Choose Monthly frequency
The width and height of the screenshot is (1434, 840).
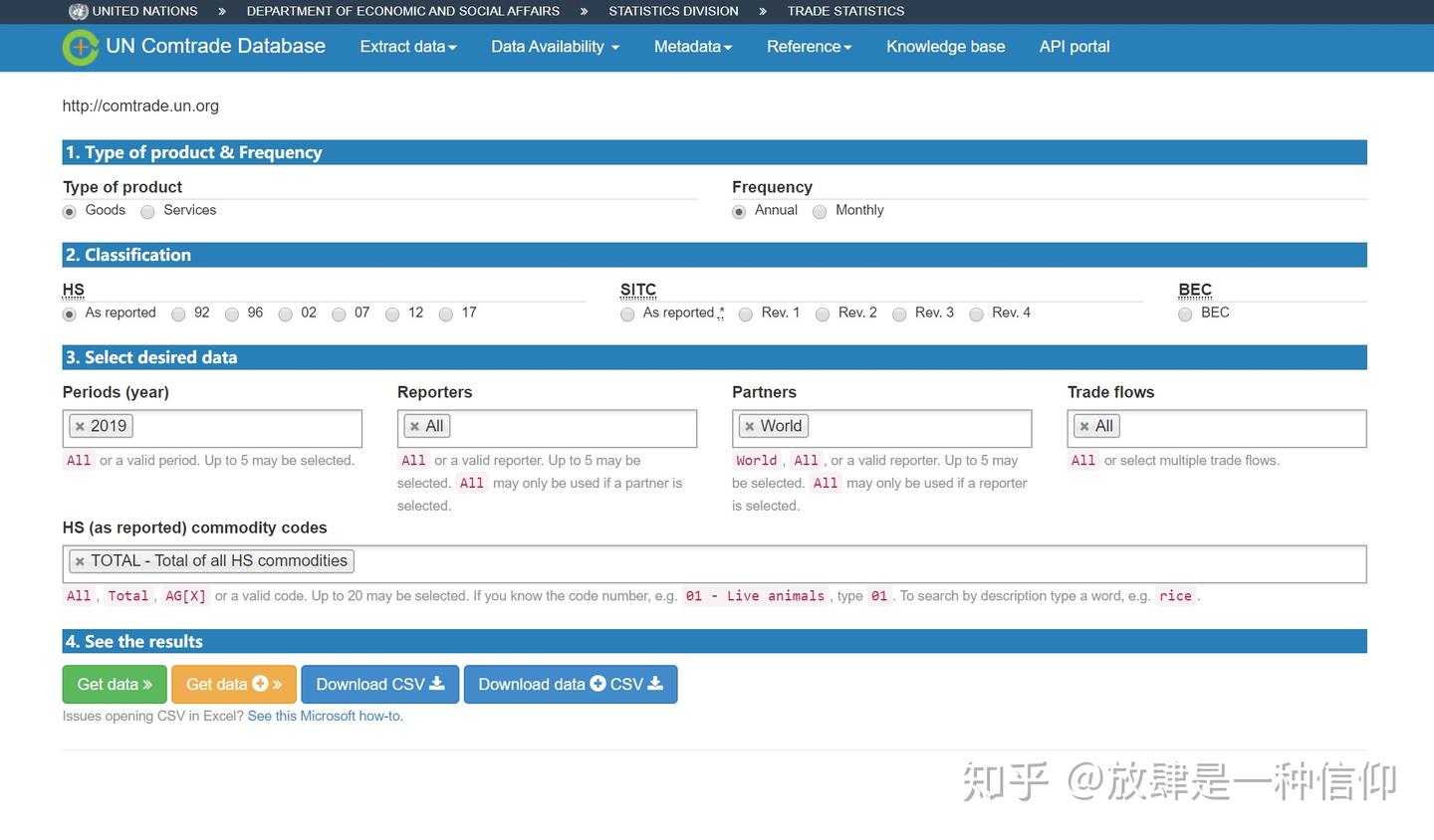click(x=820, y=211)
